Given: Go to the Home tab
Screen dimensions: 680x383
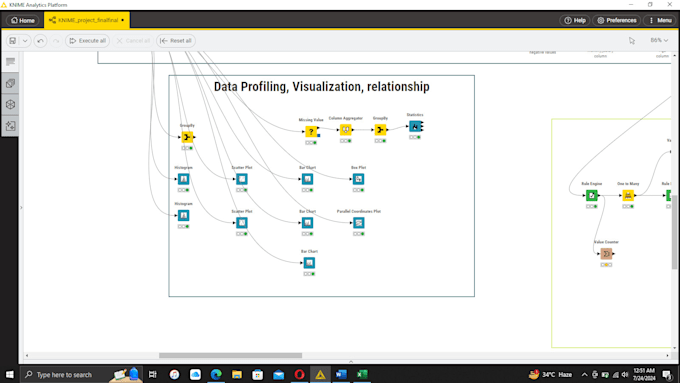Looking at the screenshot, I should pos(23,20).
